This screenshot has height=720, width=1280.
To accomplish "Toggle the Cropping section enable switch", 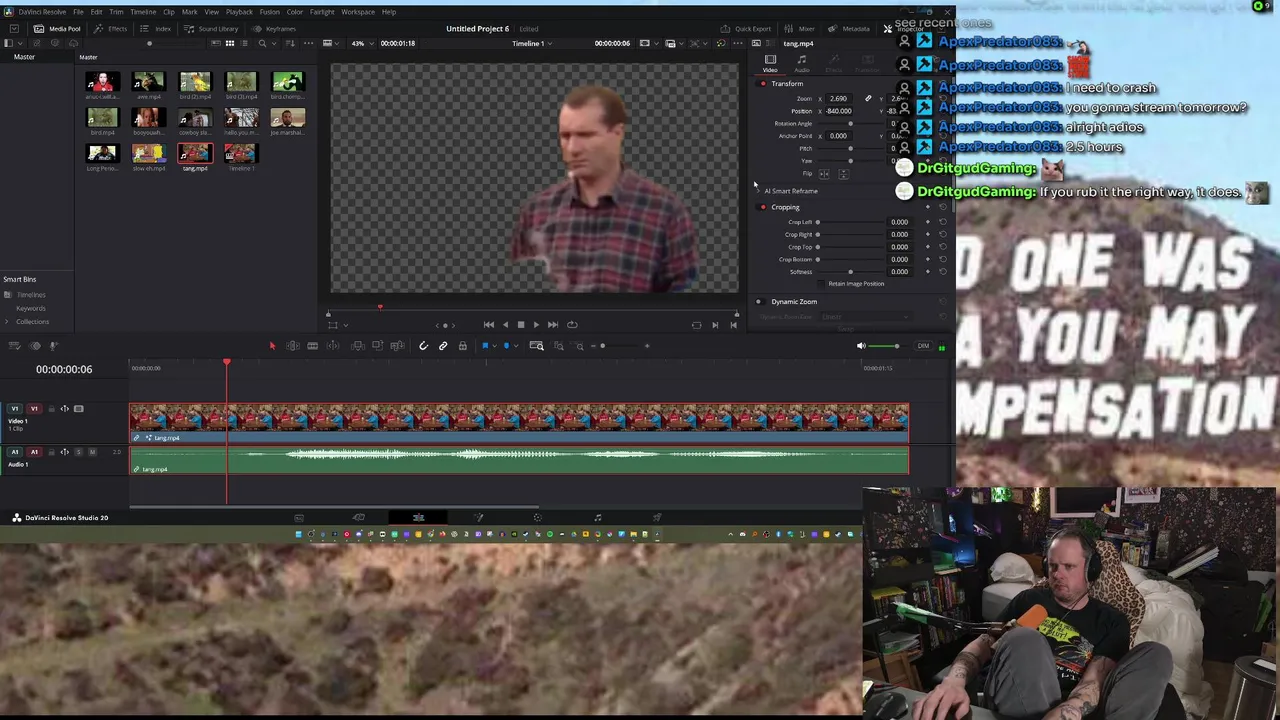I will tap(763, 208).
